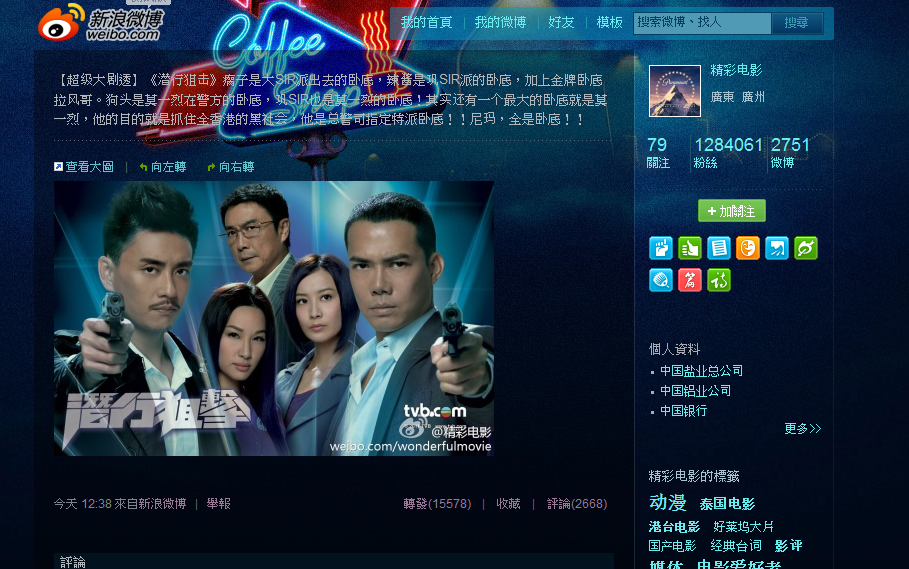
Task: Click the raised fist badge icon
Action: 660,248
